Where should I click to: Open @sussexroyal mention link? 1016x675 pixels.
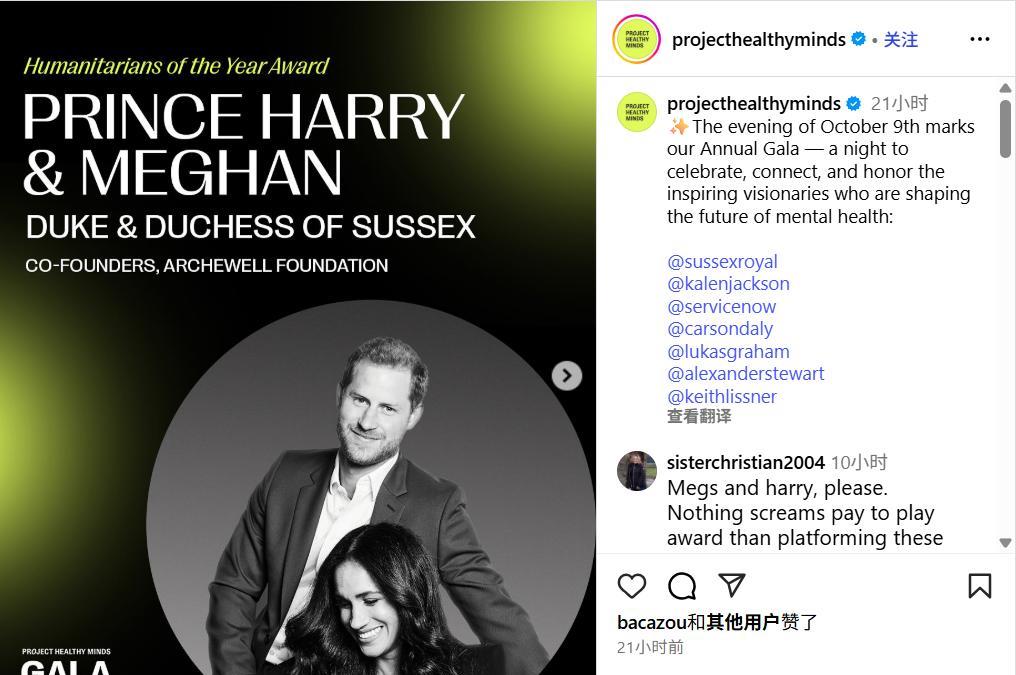[722, 262]
